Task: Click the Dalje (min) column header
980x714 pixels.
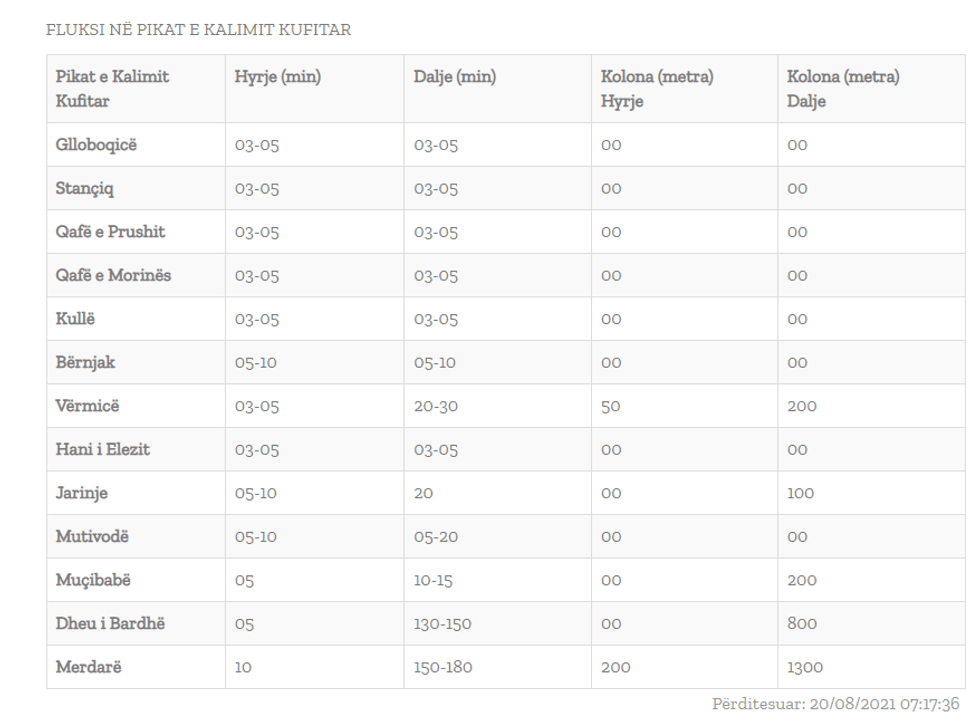Action: (x=455, y=77)
